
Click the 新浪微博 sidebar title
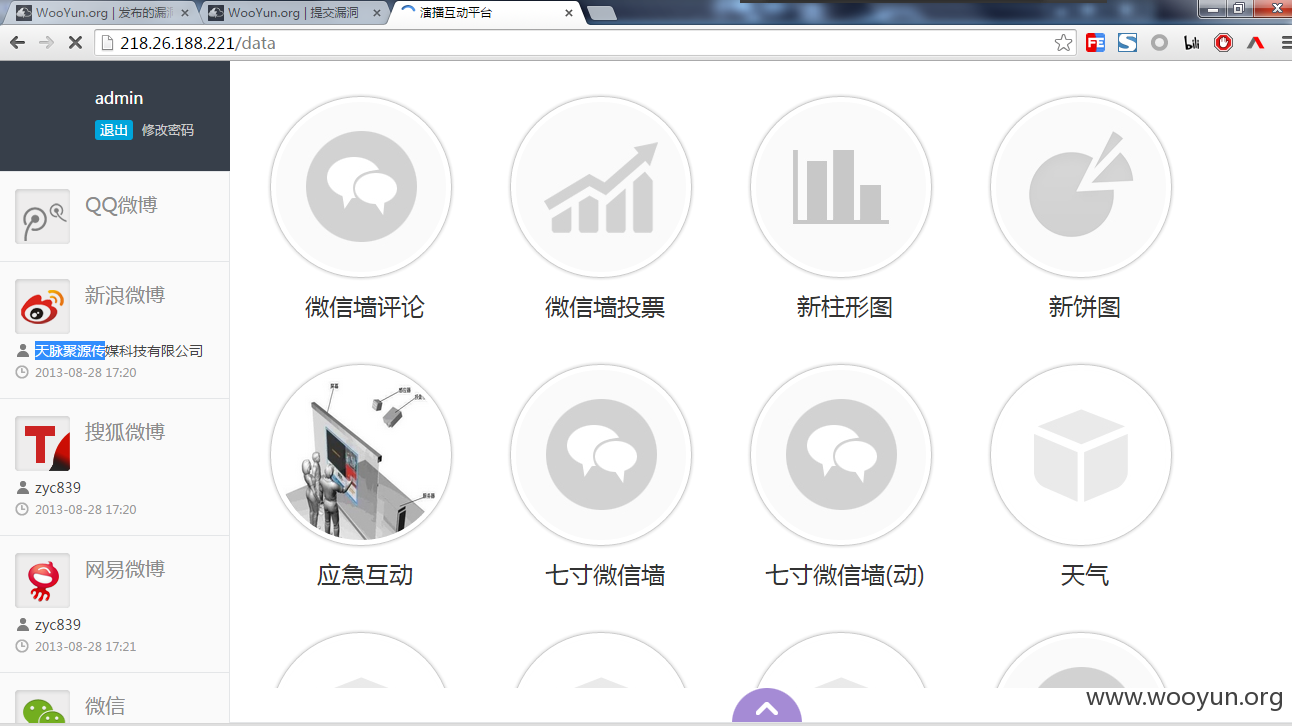coord(125,295)
